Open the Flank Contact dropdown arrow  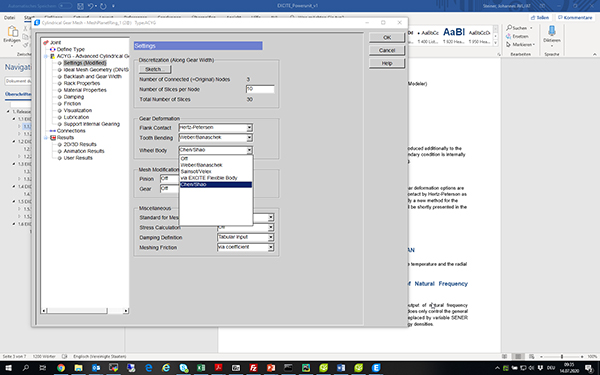click(249, 127)
